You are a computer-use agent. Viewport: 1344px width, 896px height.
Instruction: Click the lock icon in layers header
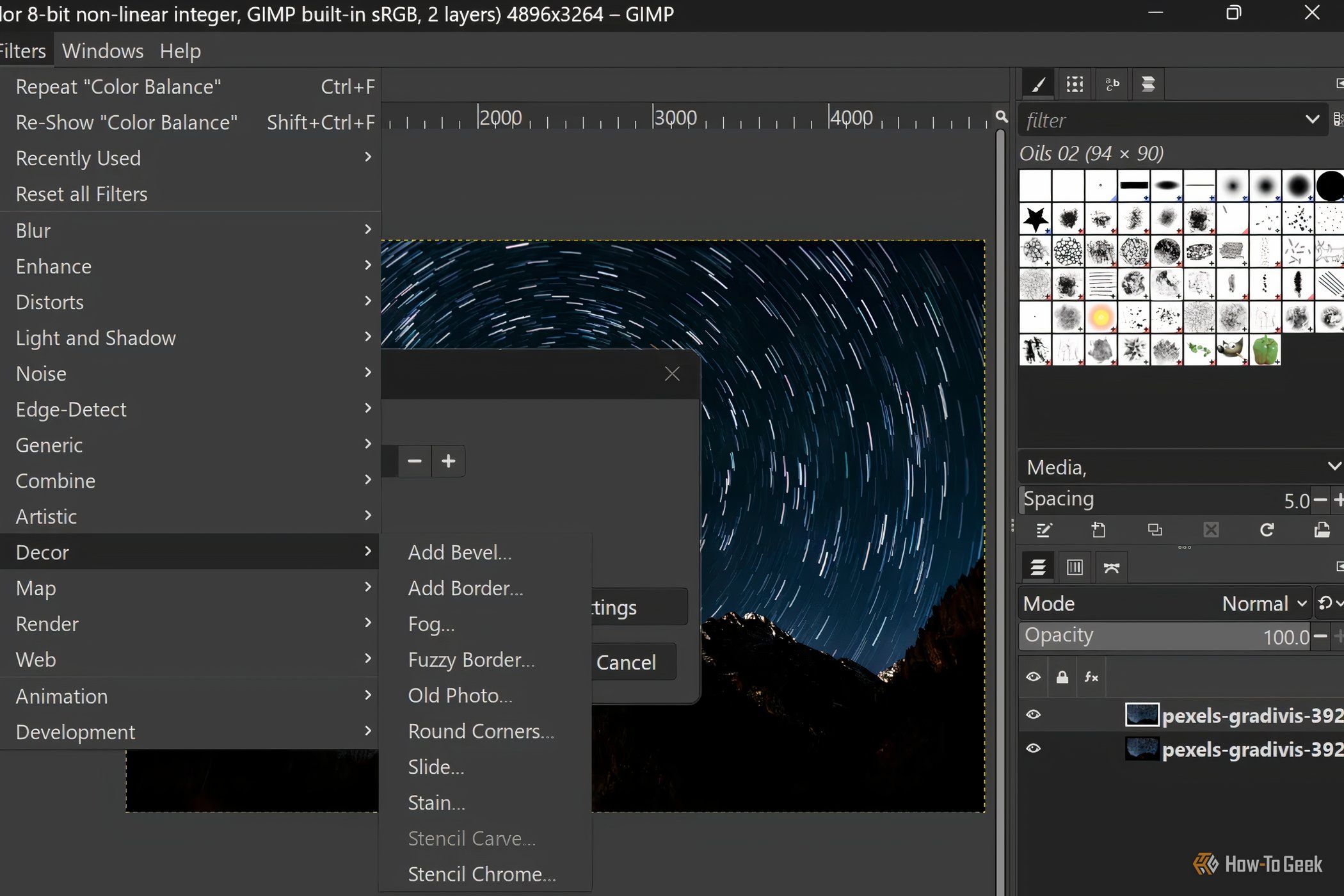point(1062,677)
